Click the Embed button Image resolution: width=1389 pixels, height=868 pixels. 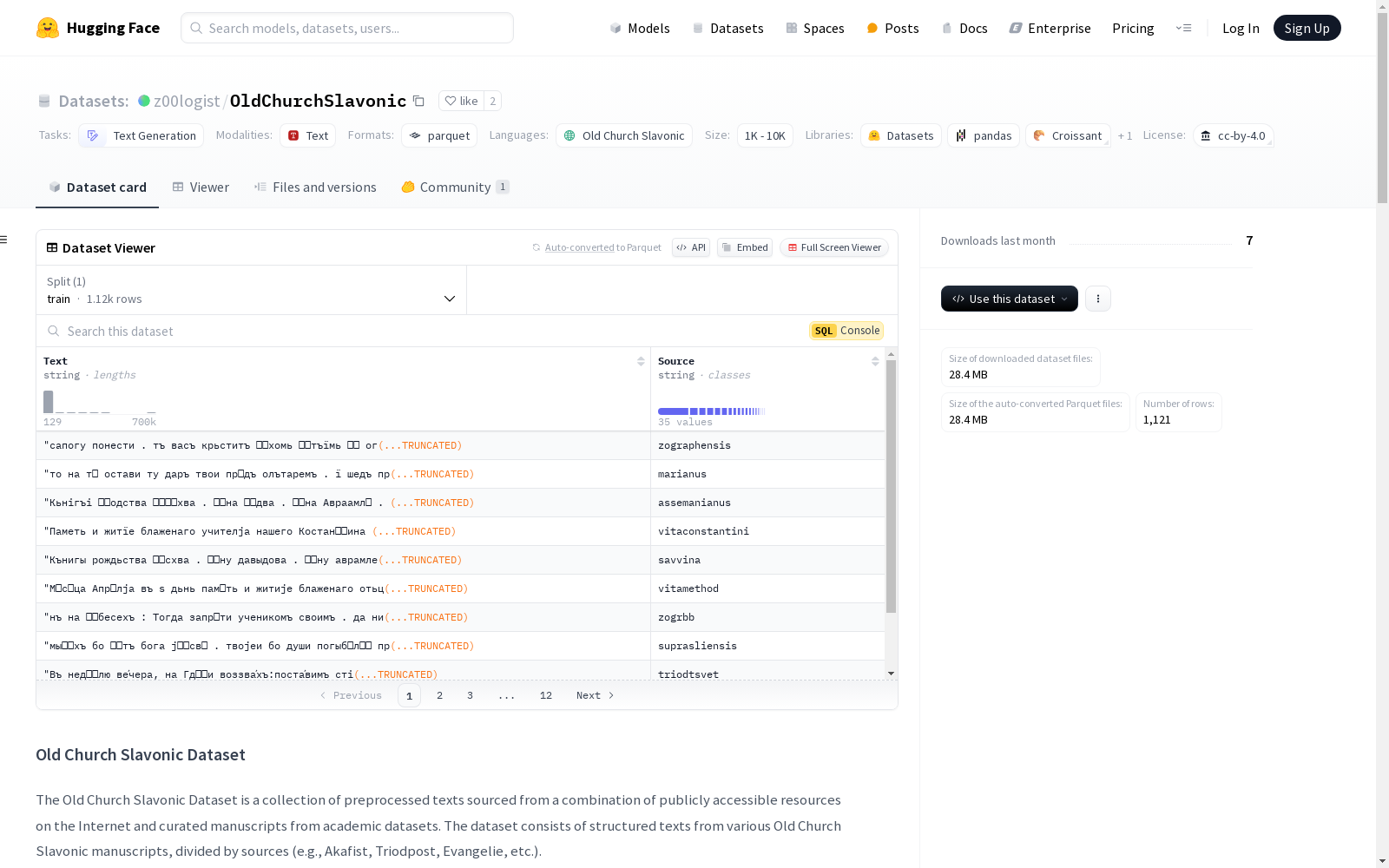point(745,247)
